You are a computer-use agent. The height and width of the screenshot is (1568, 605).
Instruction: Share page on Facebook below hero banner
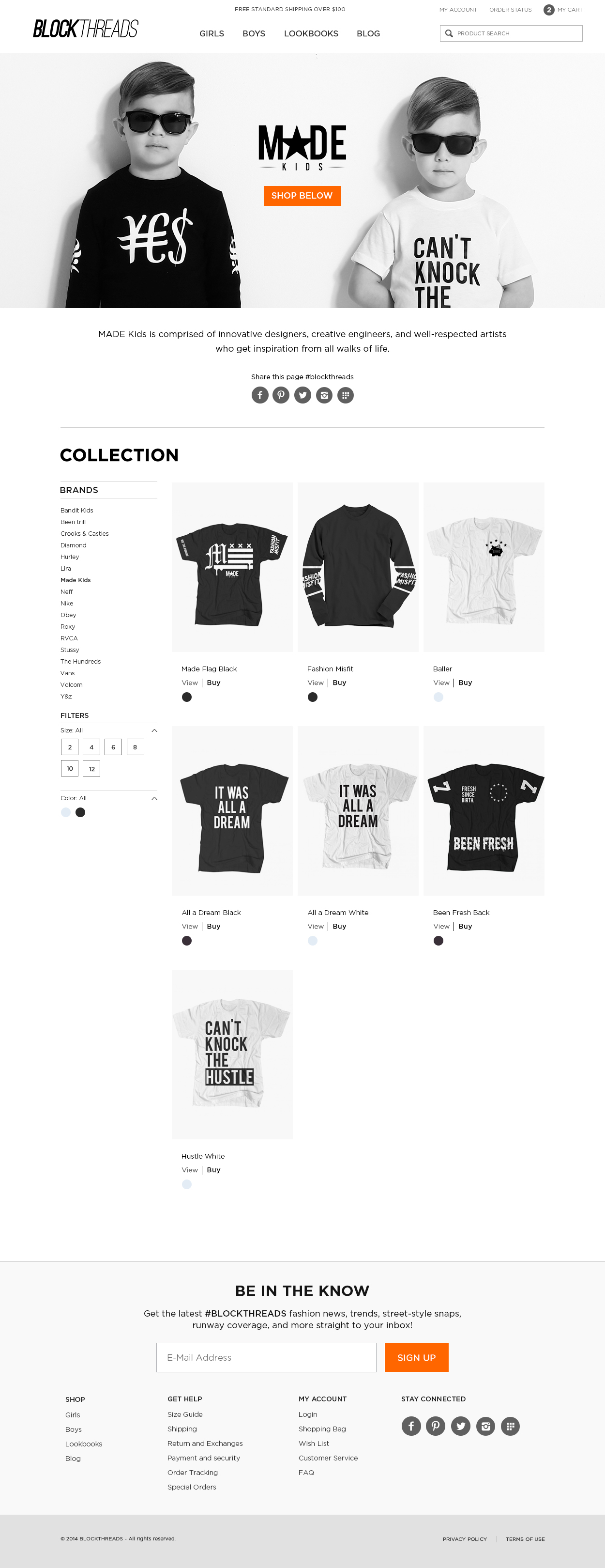pos(259,395)
